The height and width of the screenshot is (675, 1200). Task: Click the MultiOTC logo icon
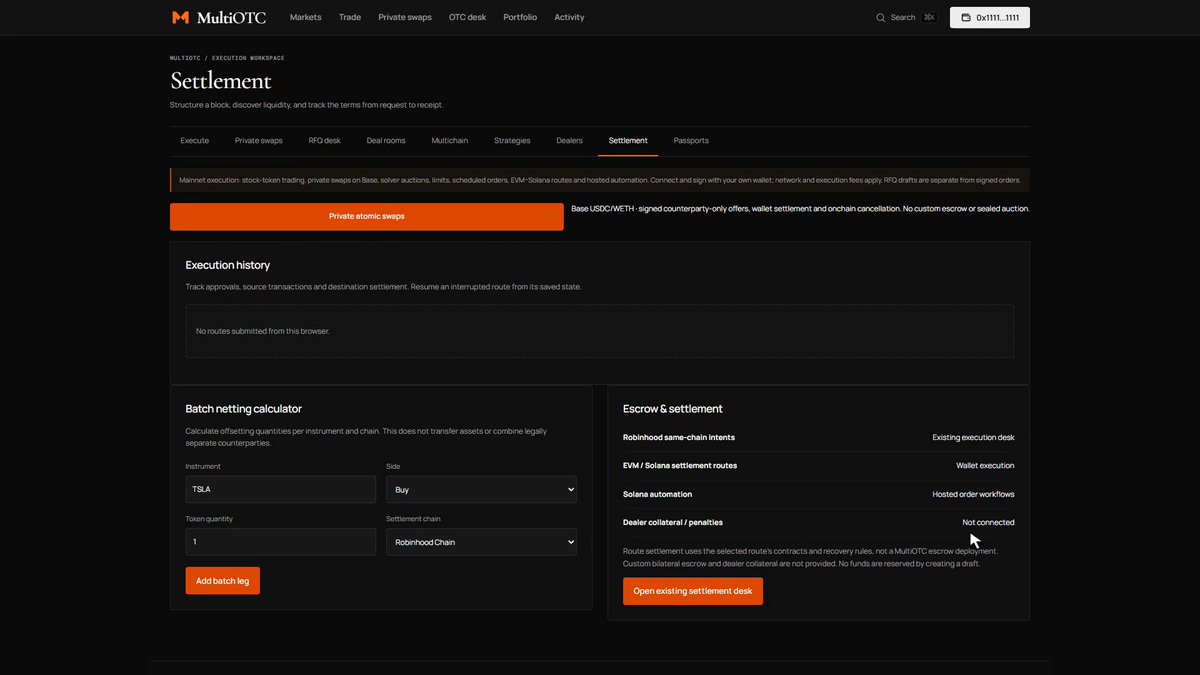180,17
